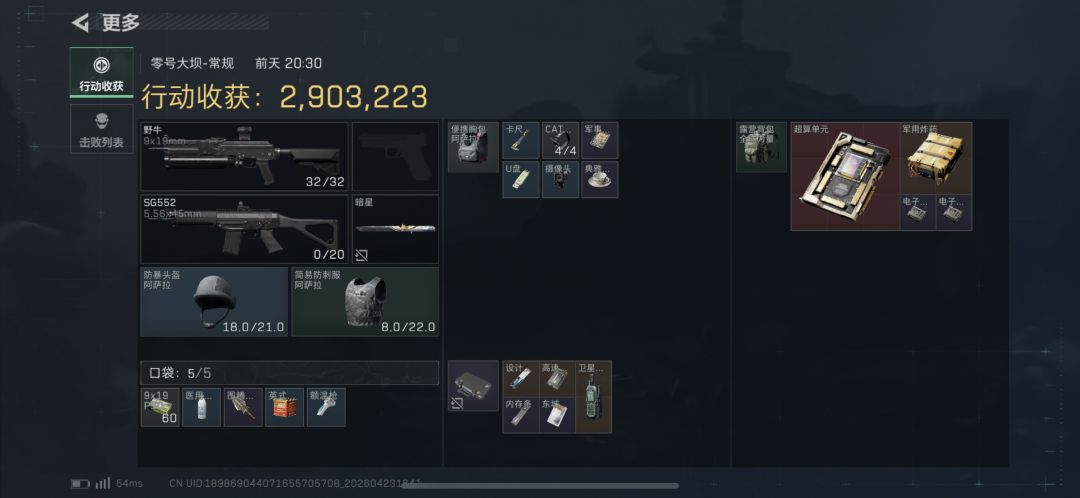Screen dimensions: 1080x498
Task: Select the 9x19 ammo stack of 60
Action: click(160, 407)
